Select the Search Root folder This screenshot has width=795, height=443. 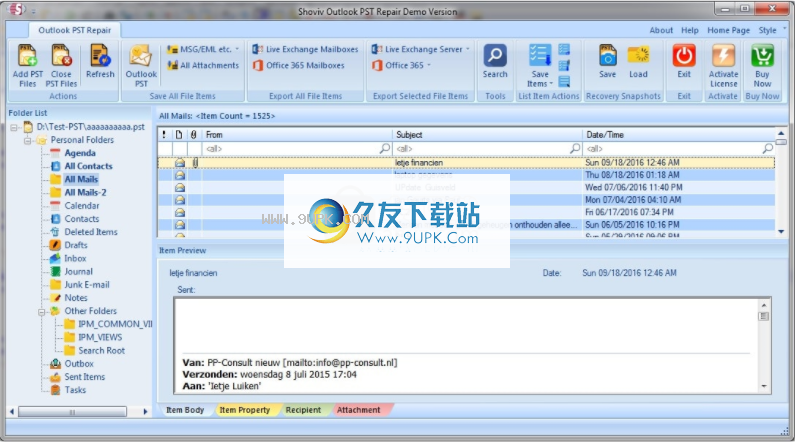click(101, 351)
